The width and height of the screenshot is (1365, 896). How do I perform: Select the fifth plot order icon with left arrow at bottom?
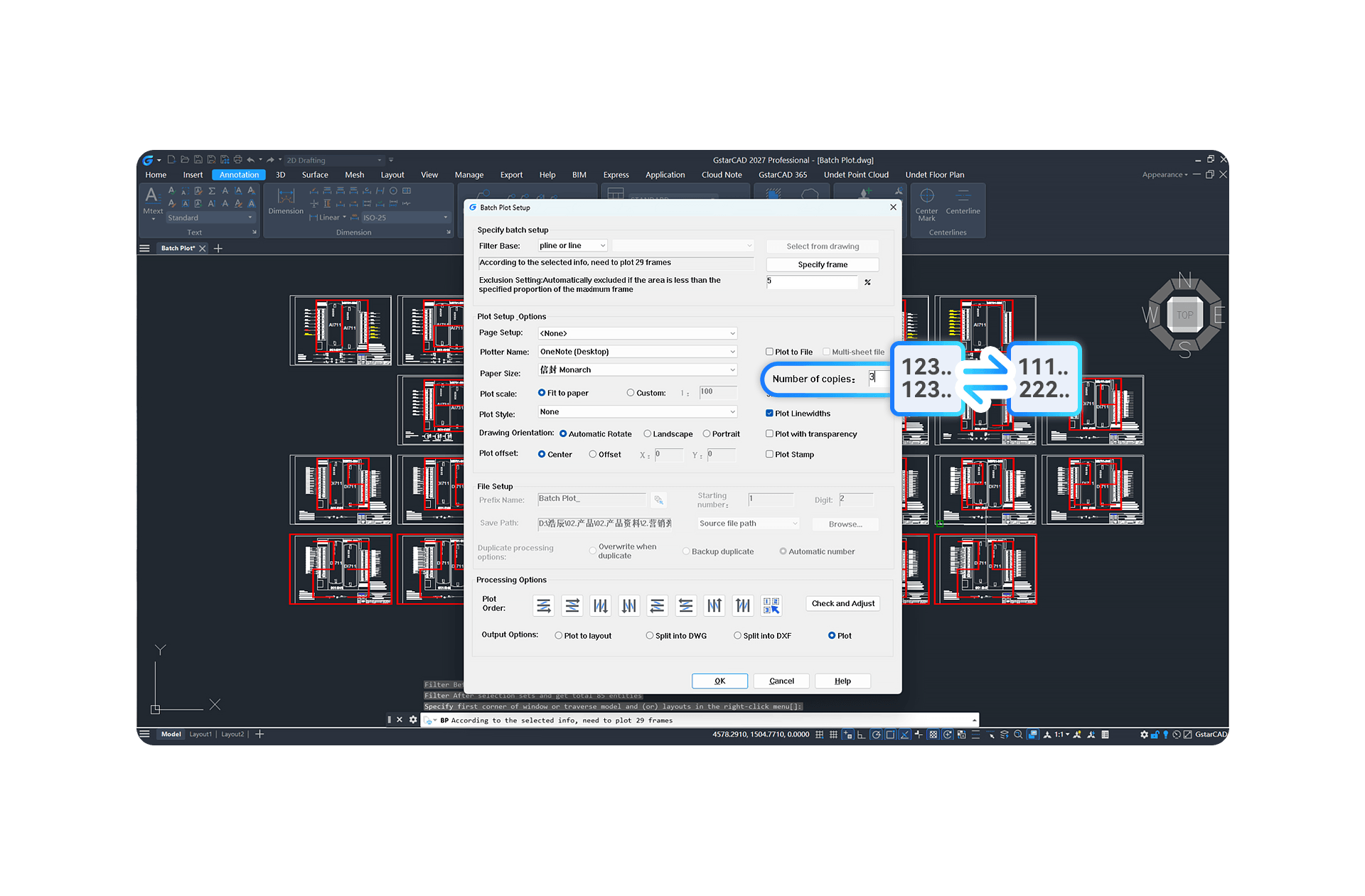[x=658, y=605]
